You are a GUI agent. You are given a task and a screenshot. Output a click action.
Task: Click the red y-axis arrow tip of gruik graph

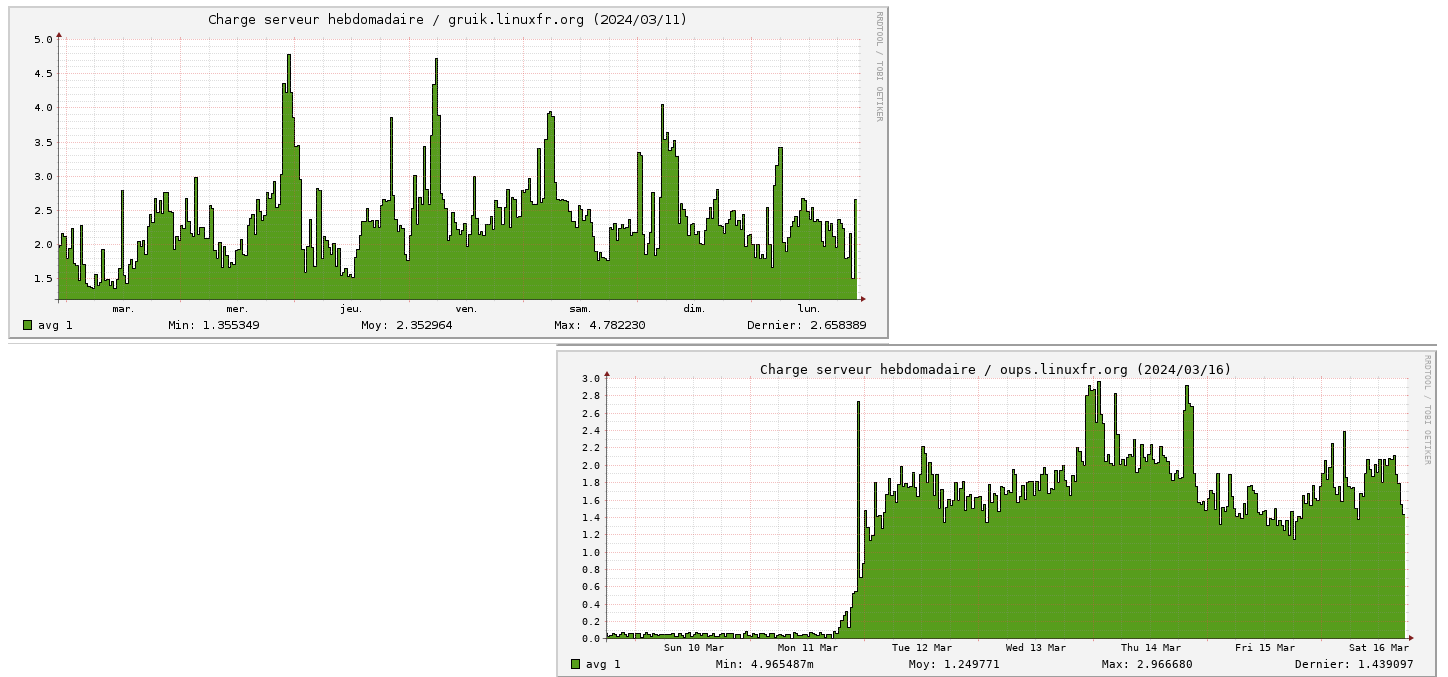[59, 35]
